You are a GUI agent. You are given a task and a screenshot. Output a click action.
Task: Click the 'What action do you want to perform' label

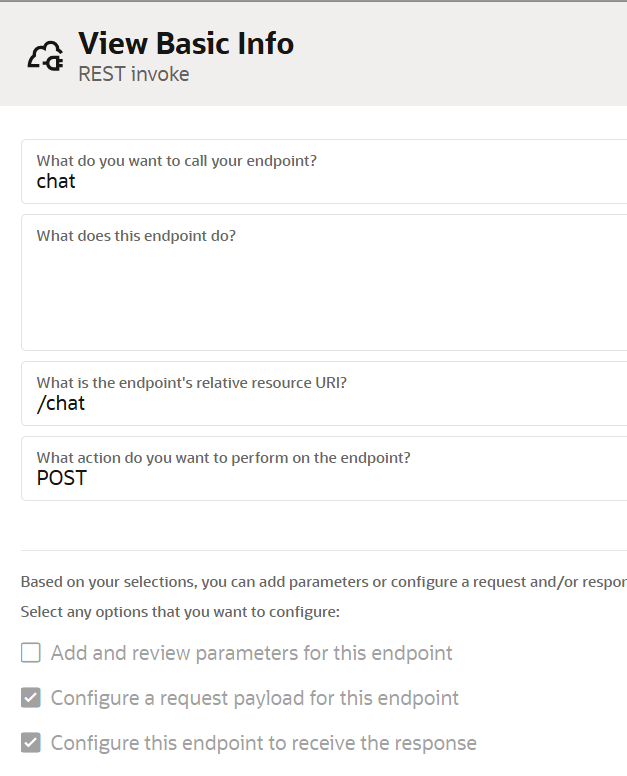223,457
